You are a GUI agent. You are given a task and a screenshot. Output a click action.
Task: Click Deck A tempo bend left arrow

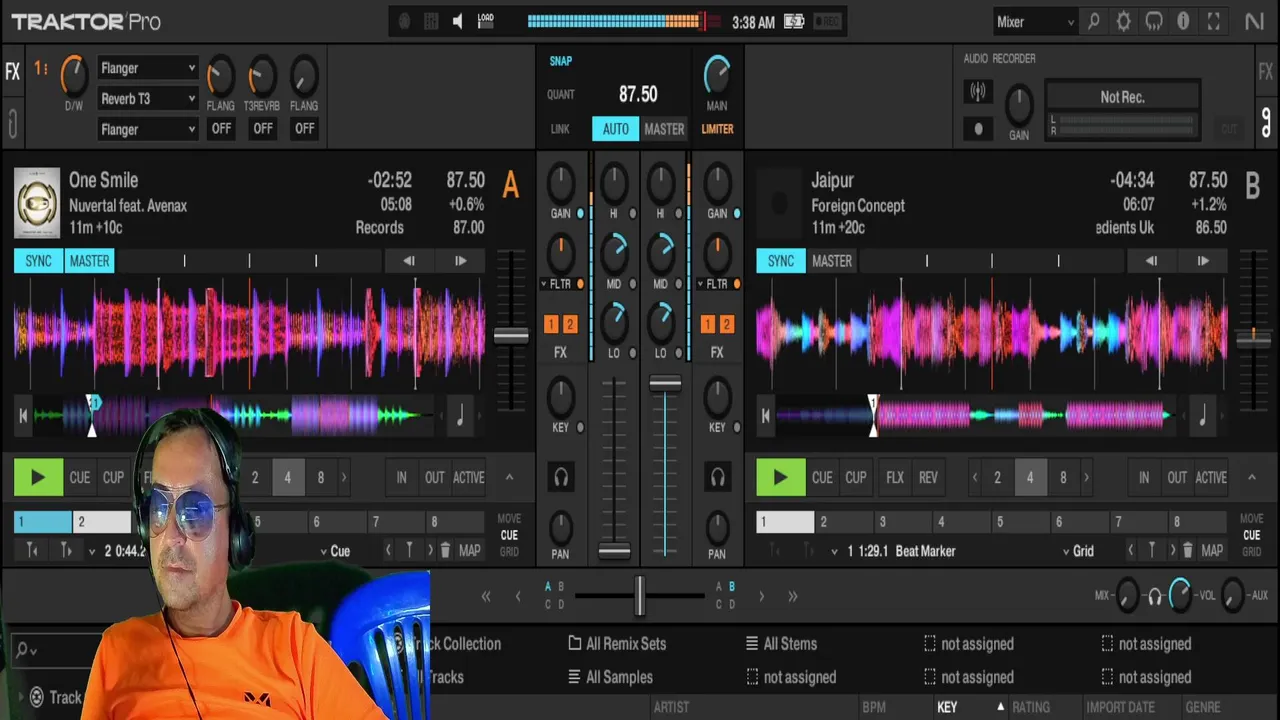409,261
